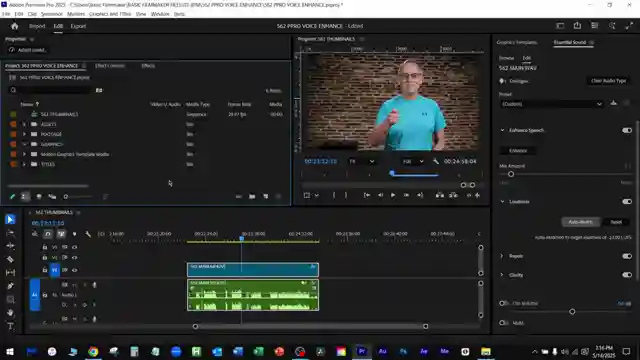The image size is (640, 360).
Task: Open the Full playback resolution dropdown
Action: (413, 162)
